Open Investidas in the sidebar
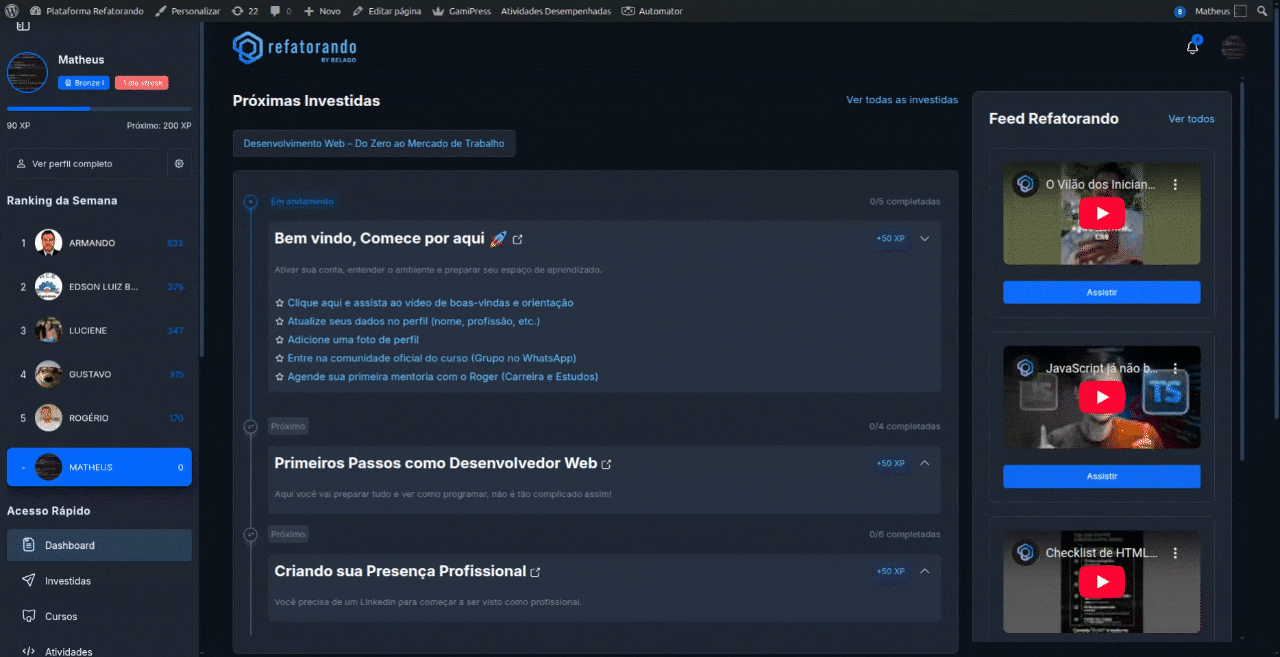Screen dimensions: 1280x657 pyautogui.click(x=68, y=581)
